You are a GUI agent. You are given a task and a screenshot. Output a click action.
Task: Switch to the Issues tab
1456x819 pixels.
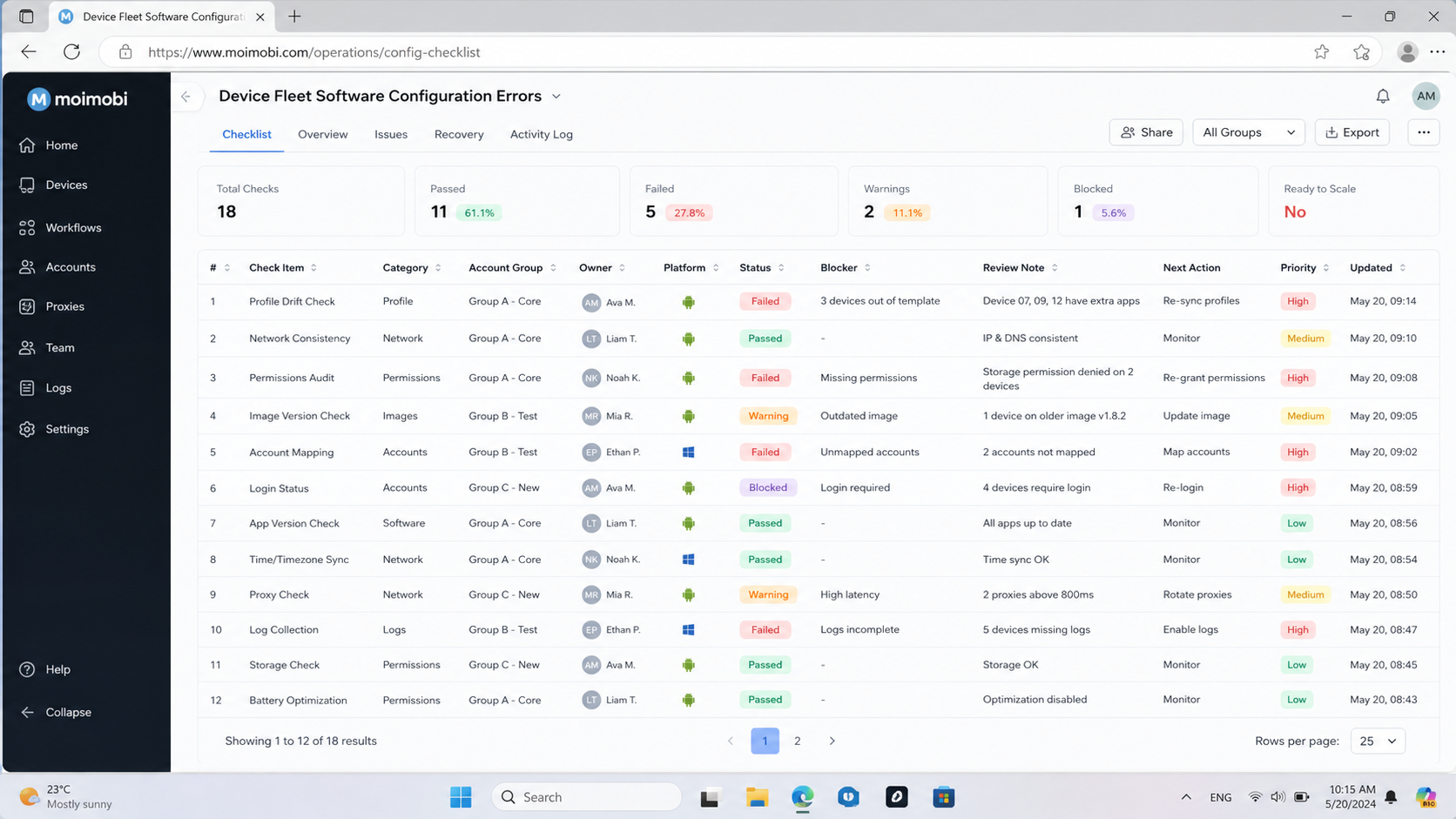[x=391, y=134]
